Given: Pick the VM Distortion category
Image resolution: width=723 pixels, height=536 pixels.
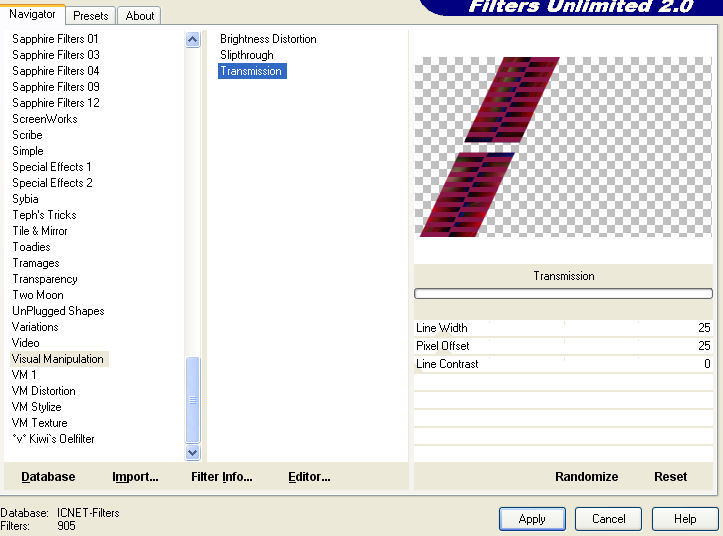Looking at the screenshot, I should 43,391.
